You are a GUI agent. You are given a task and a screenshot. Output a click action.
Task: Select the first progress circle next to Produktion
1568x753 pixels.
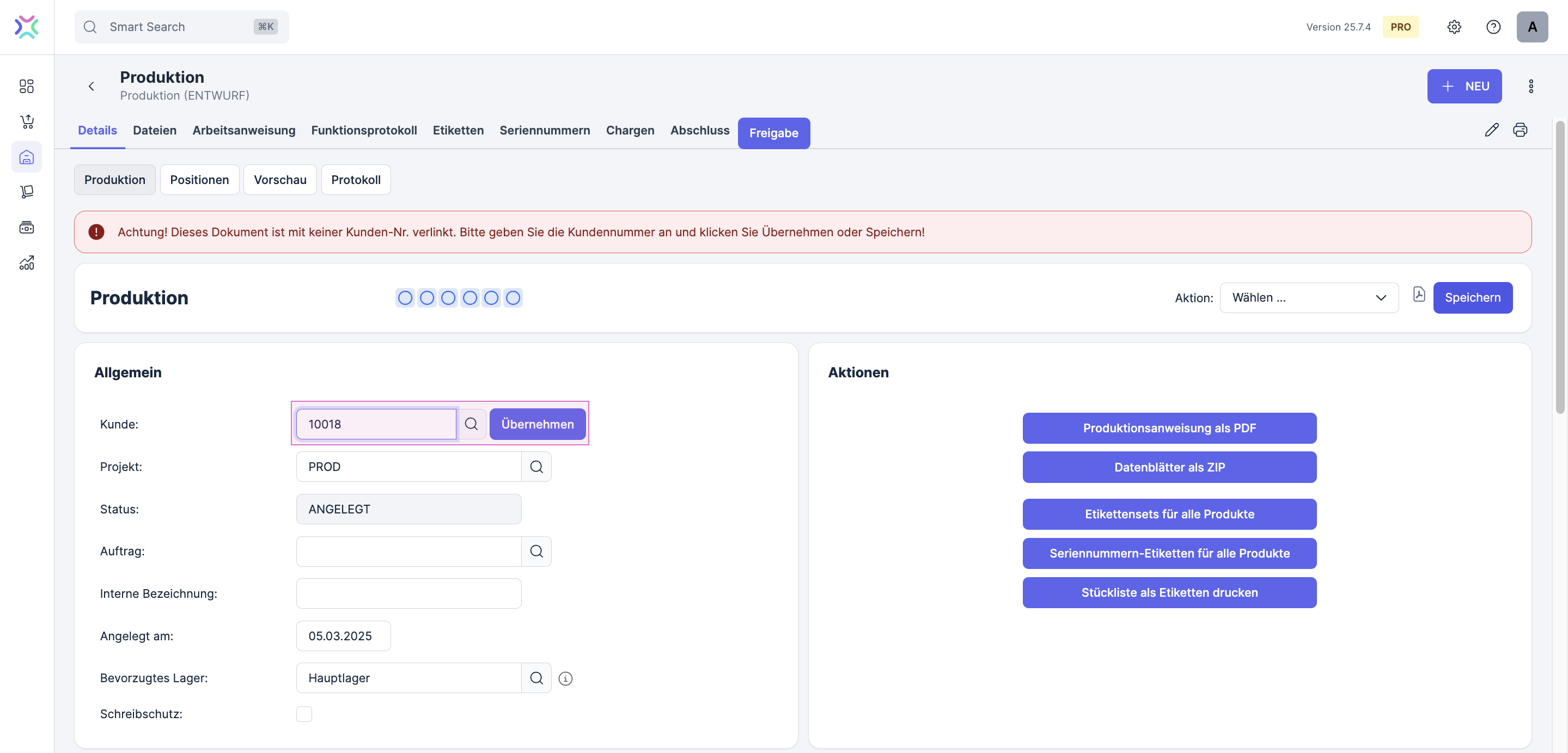[405, 298]
